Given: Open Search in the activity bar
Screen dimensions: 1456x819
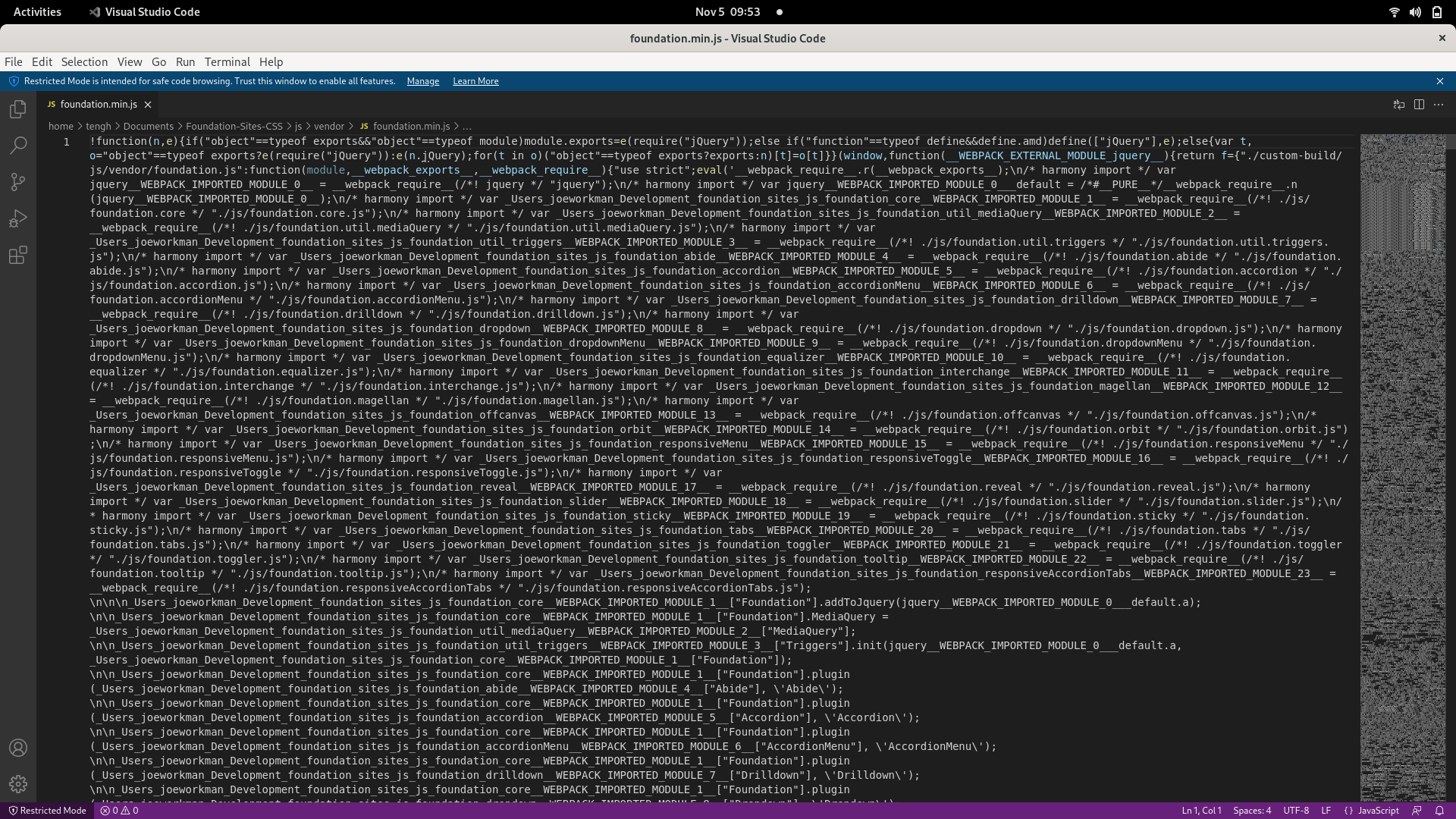Looking at the screenshot, I should click(17, 146).
